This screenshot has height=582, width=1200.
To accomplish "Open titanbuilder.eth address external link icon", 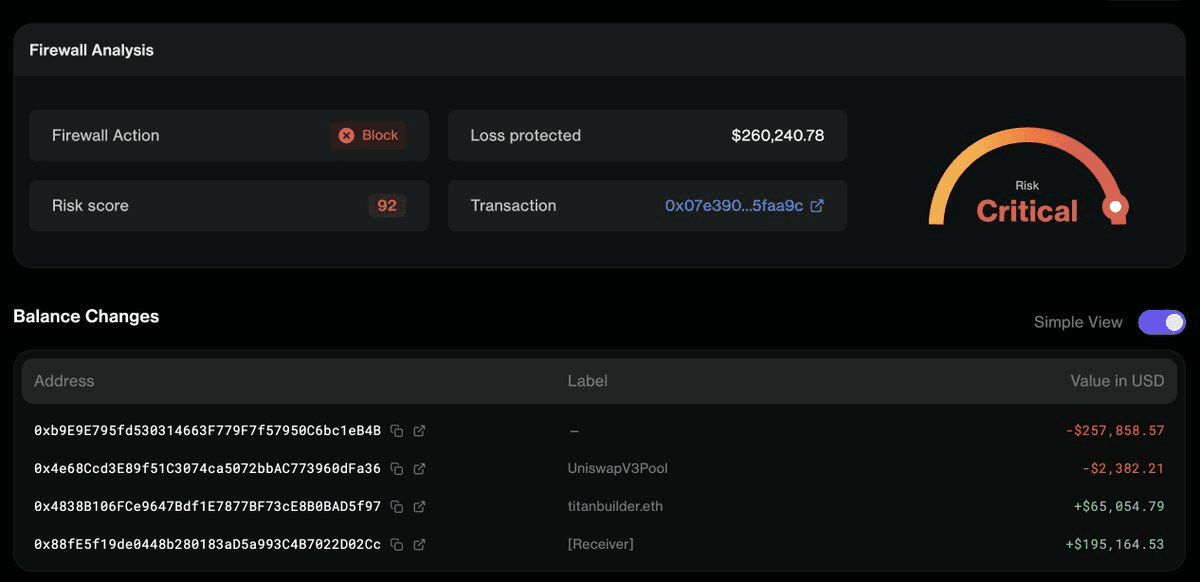I will click(x=420, y=507).
